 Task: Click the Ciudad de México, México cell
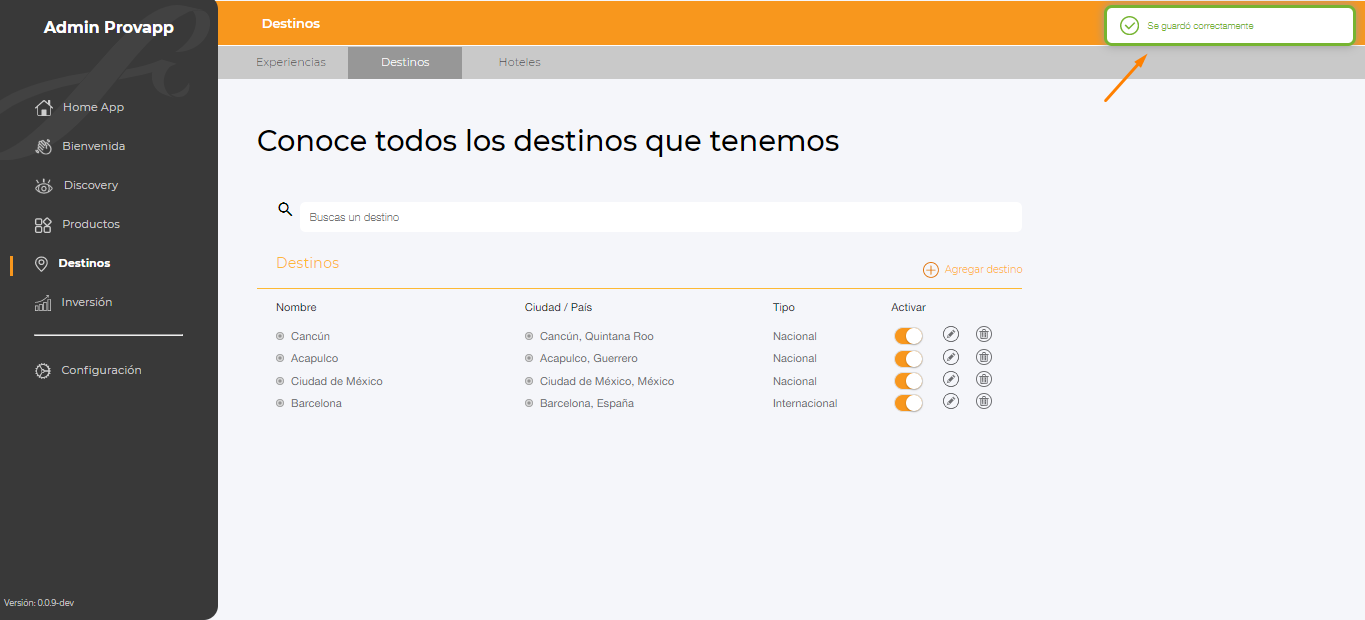pos(607,382)
